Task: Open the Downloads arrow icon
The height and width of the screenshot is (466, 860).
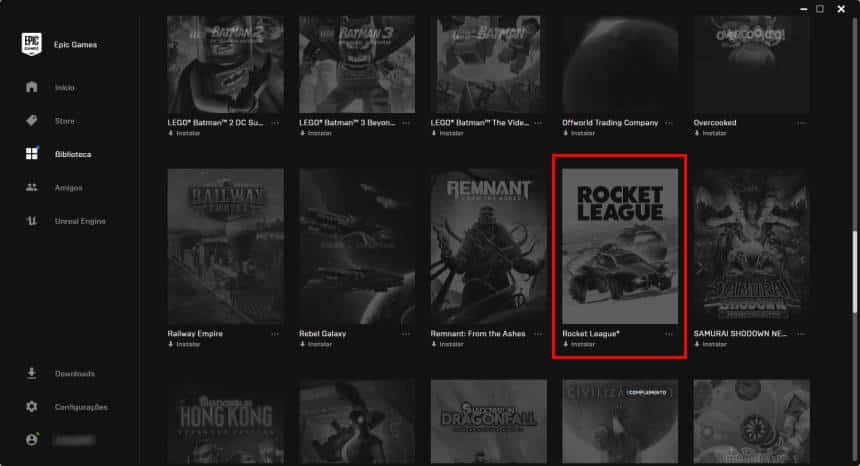Action: [x=32, y=373]
